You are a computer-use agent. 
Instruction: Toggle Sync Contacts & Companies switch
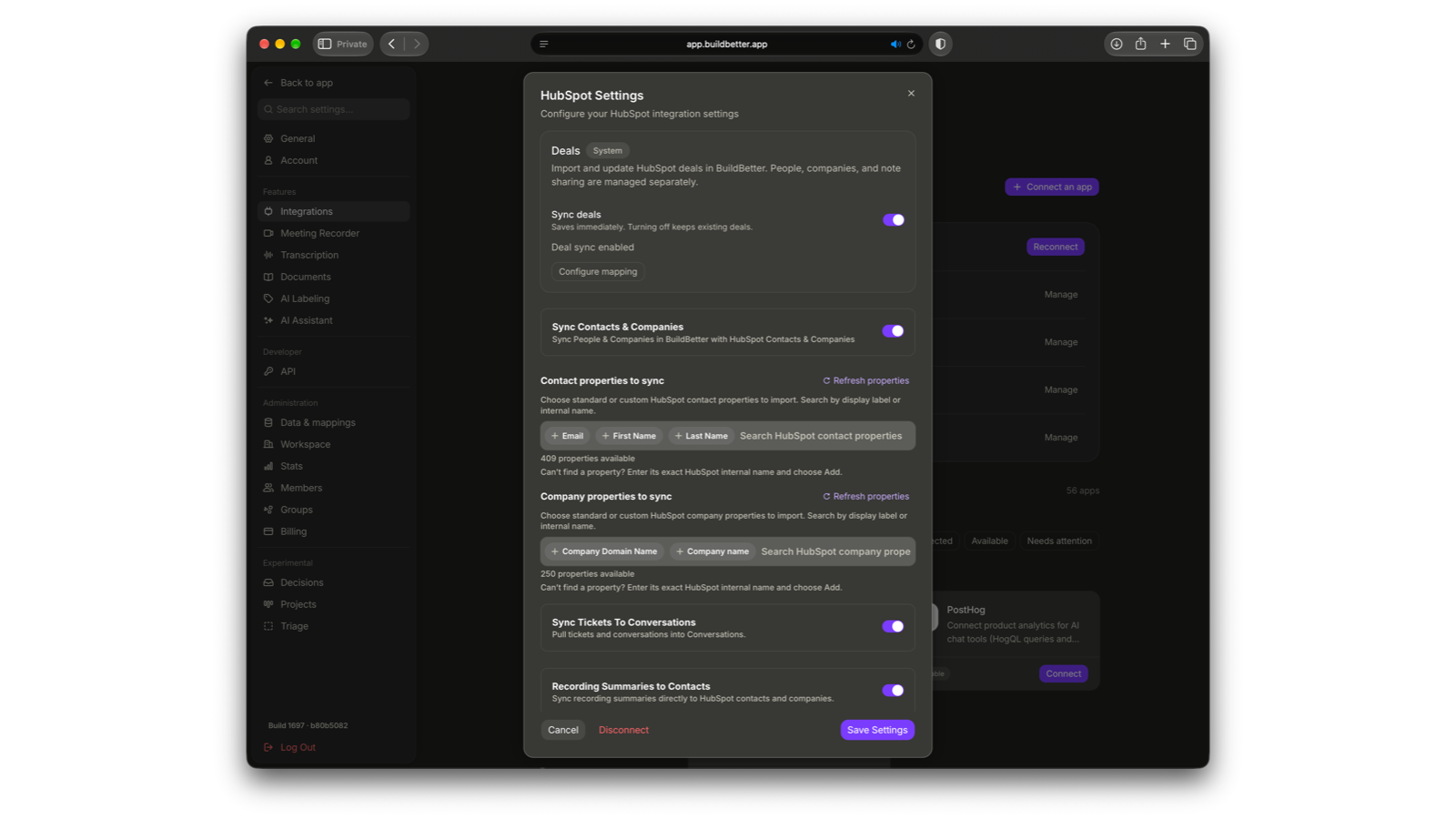[x=894, y=331]
